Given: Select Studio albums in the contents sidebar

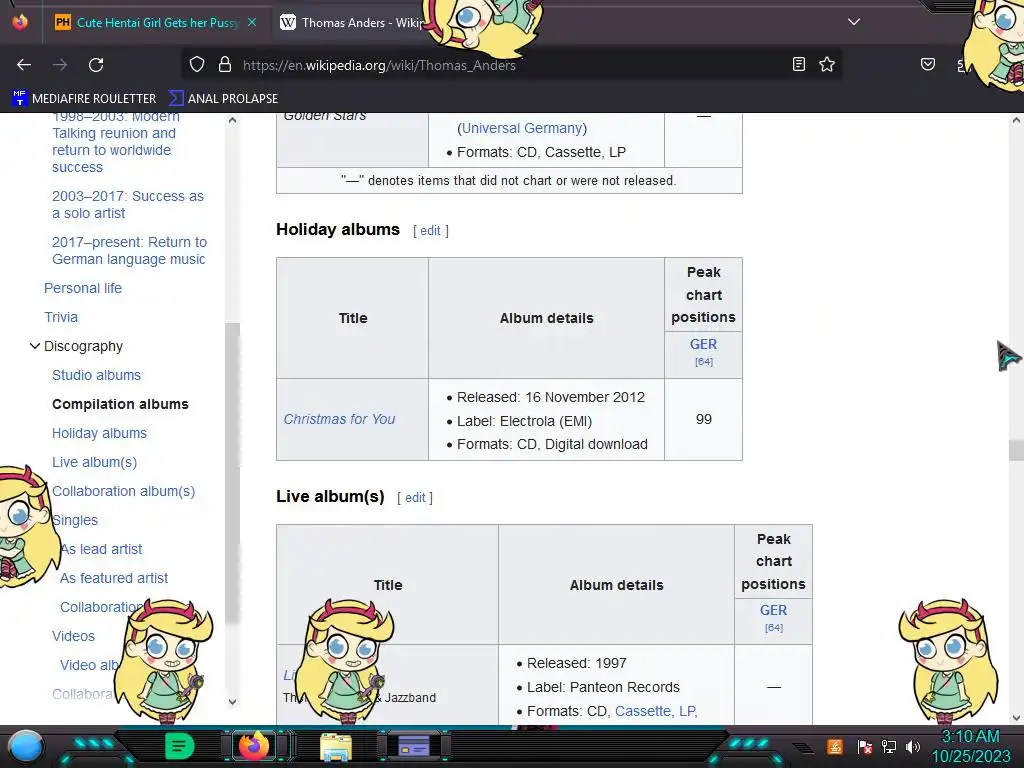Looking at the screenshot, I should (97, 375).
